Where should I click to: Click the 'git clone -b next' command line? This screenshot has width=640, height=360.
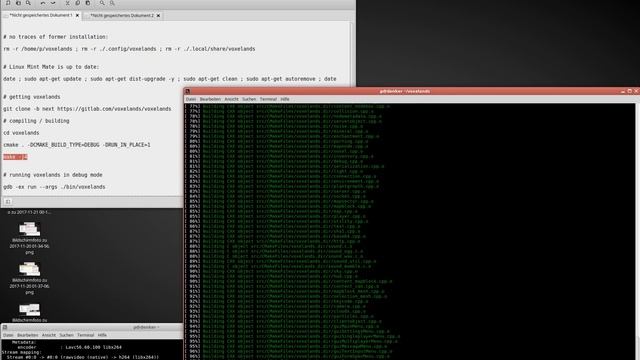click(x=87, y=109)
